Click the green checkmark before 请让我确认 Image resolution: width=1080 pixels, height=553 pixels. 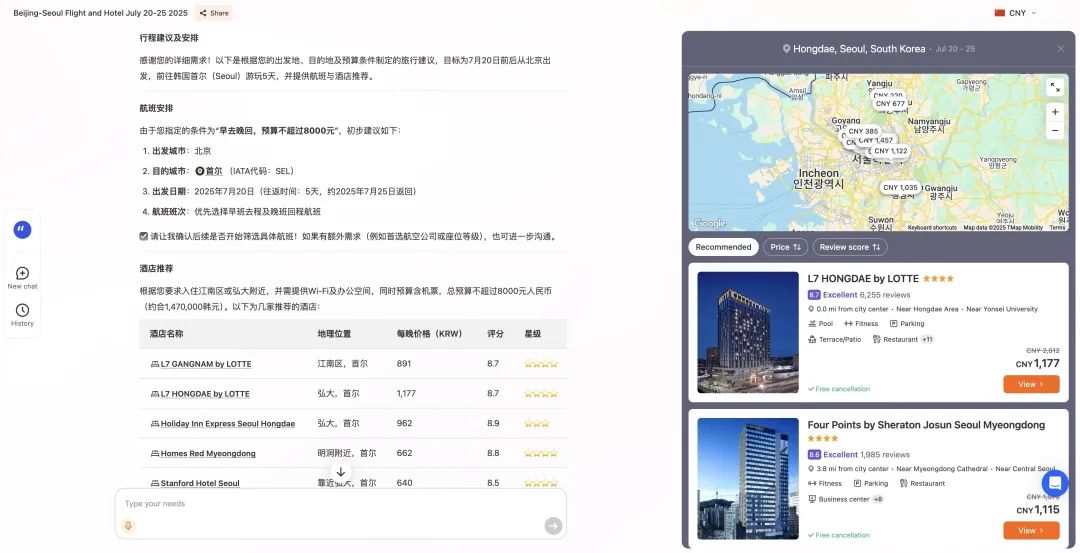(143, 236)
